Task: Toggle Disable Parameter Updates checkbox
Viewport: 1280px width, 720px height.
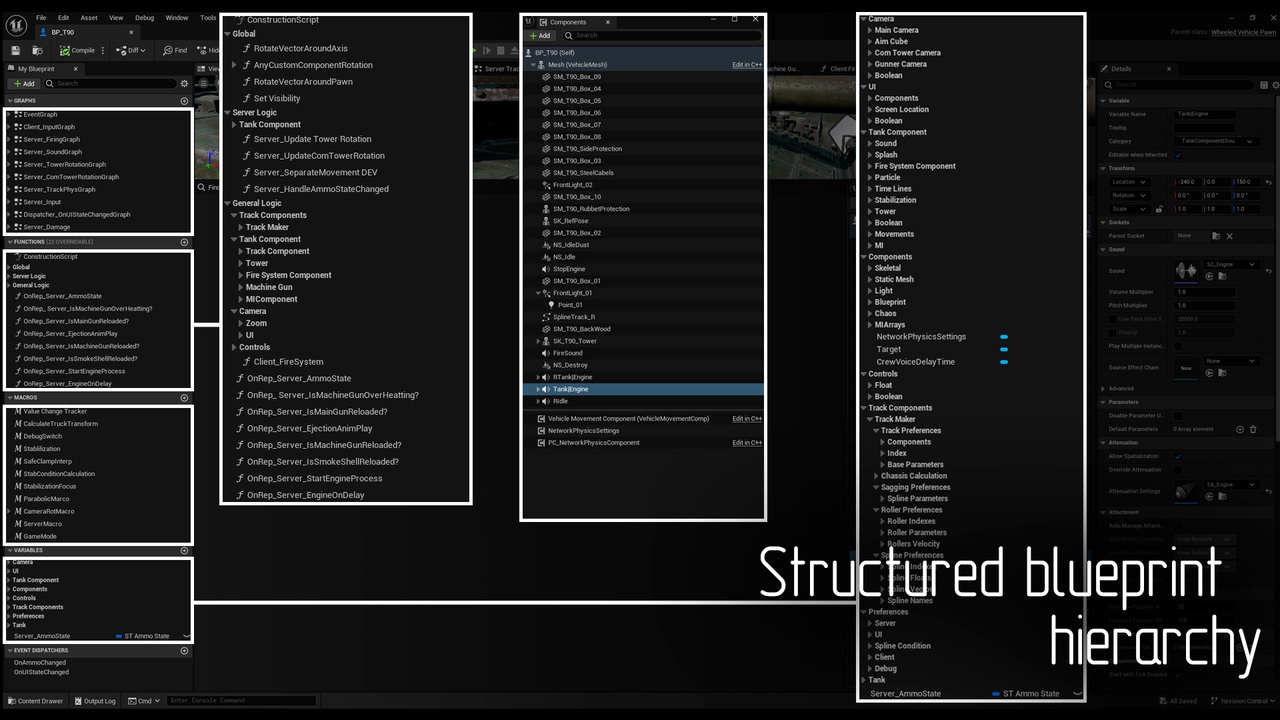Action: 1178,416
